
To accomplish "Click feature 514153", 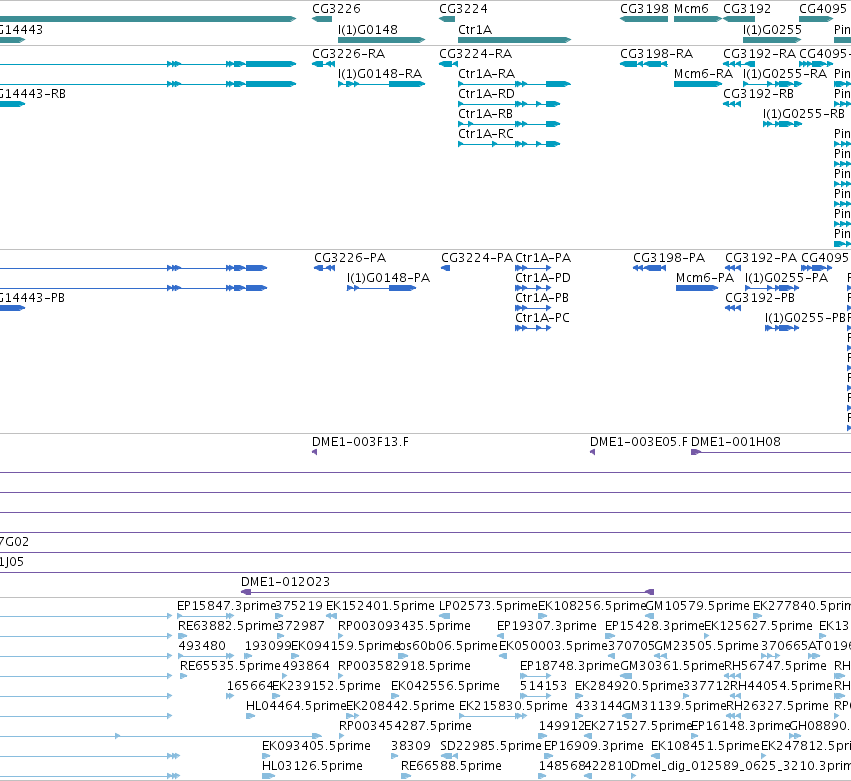I will pyautogui.click(x=543, y=686).
